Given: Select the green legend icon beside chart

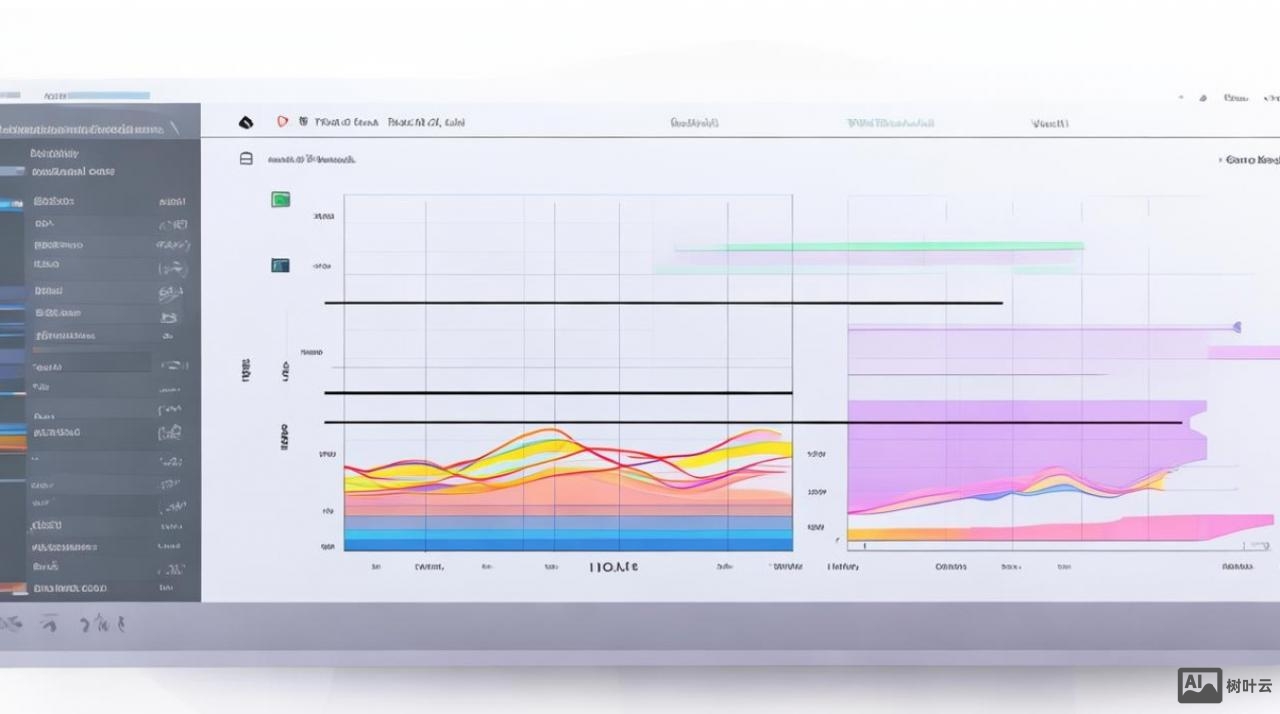Looking at the screenshot, I should (281, 200).
